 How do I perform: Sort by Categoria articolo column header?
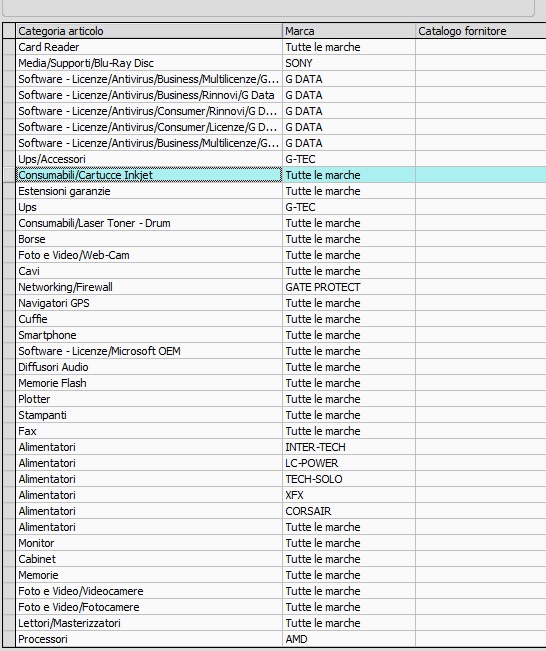pyautogui.click(x=149, y=31)
